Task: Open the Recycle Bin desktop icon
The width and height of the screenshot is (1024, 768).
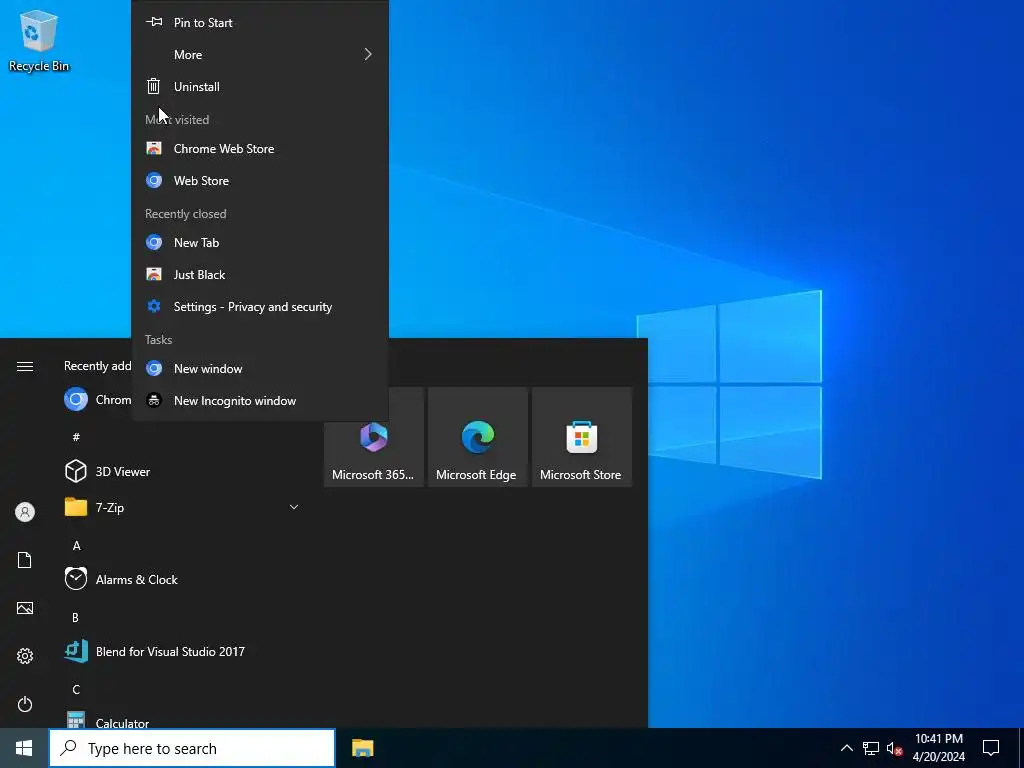Action: pyautogui.click(x=39, y=40)
